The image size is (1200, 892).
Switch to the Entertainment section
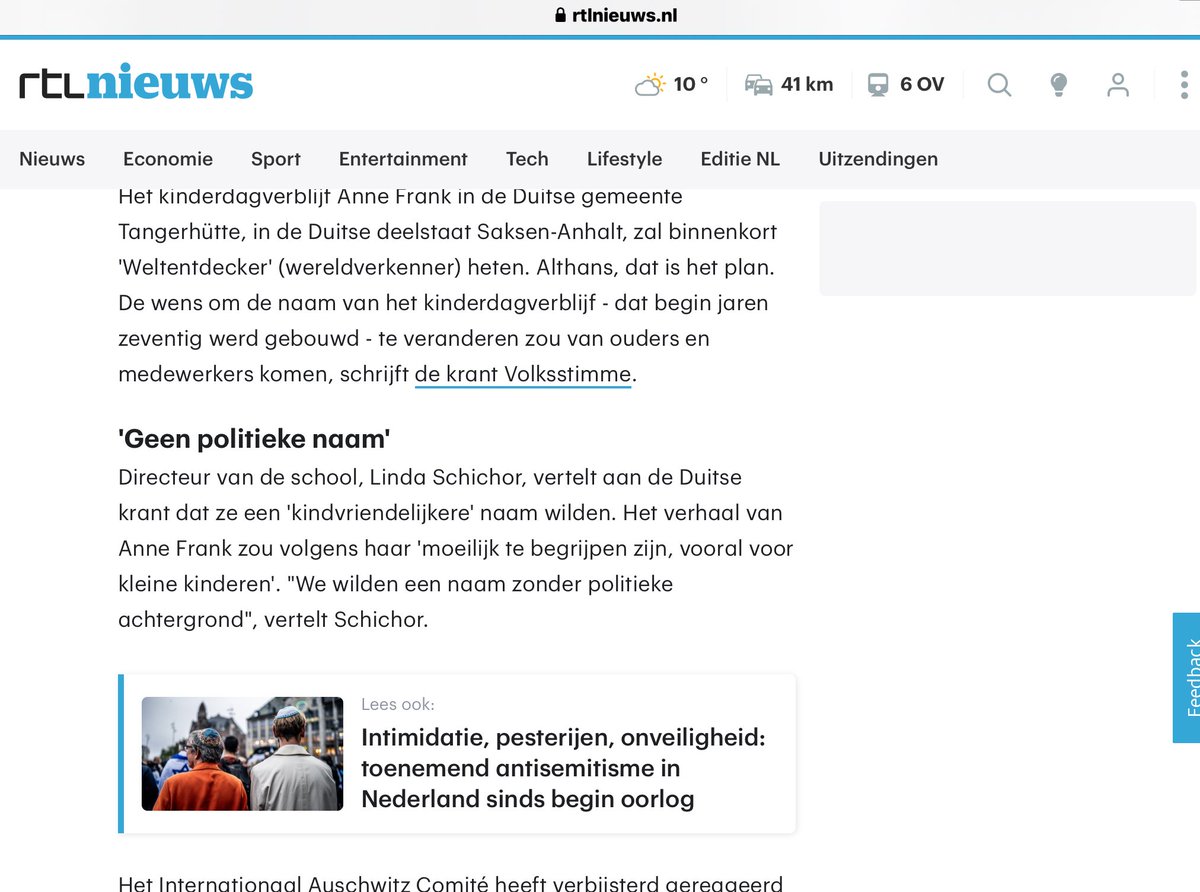[x=403, y=159]
